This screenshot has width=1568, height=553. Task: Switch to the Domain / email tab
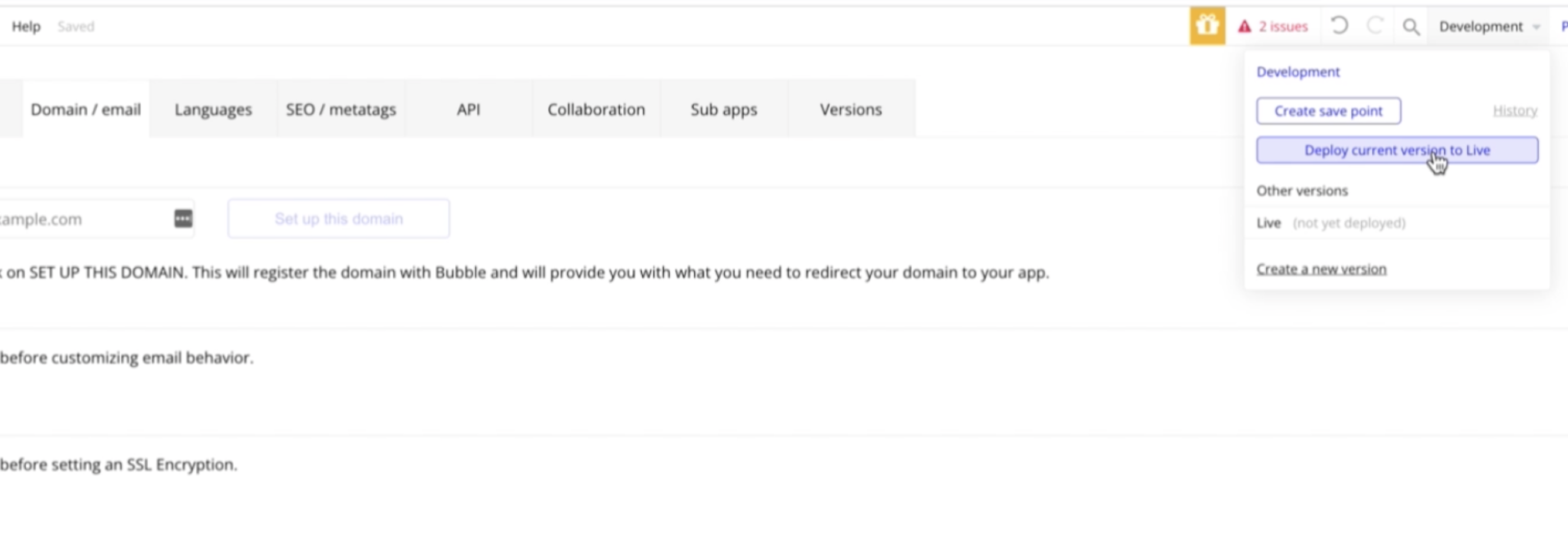point(86,110)
